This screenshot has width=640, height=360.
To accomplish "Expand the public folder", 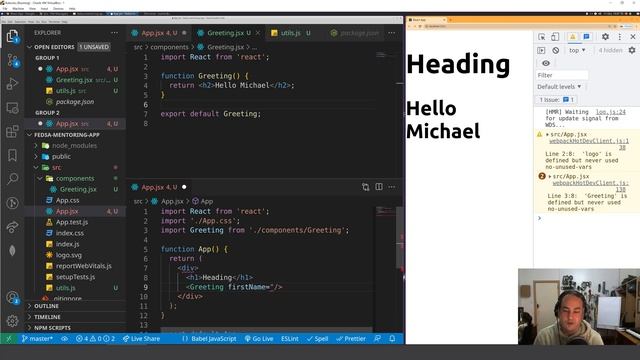I will 61,157.
